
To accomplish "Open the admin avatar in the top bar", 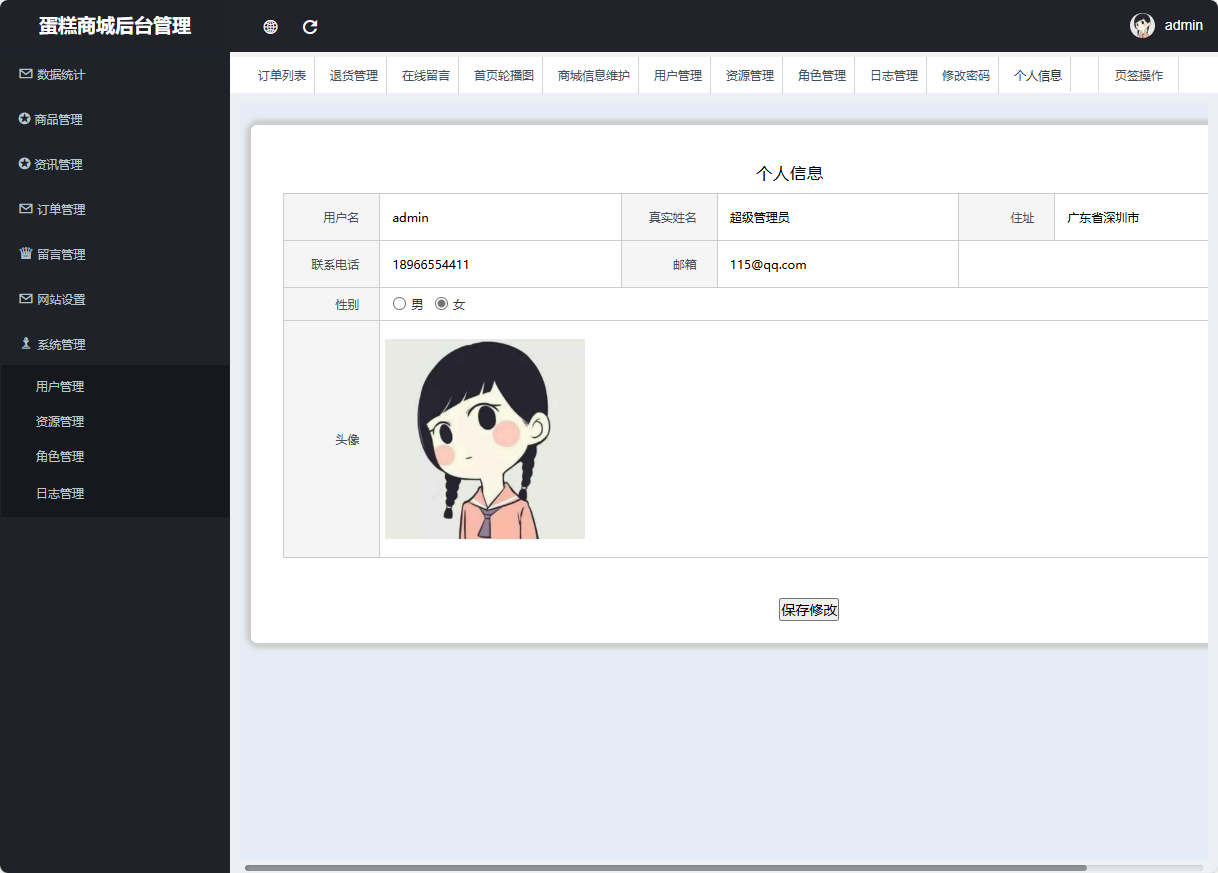I will click(x=1140, y=25).
